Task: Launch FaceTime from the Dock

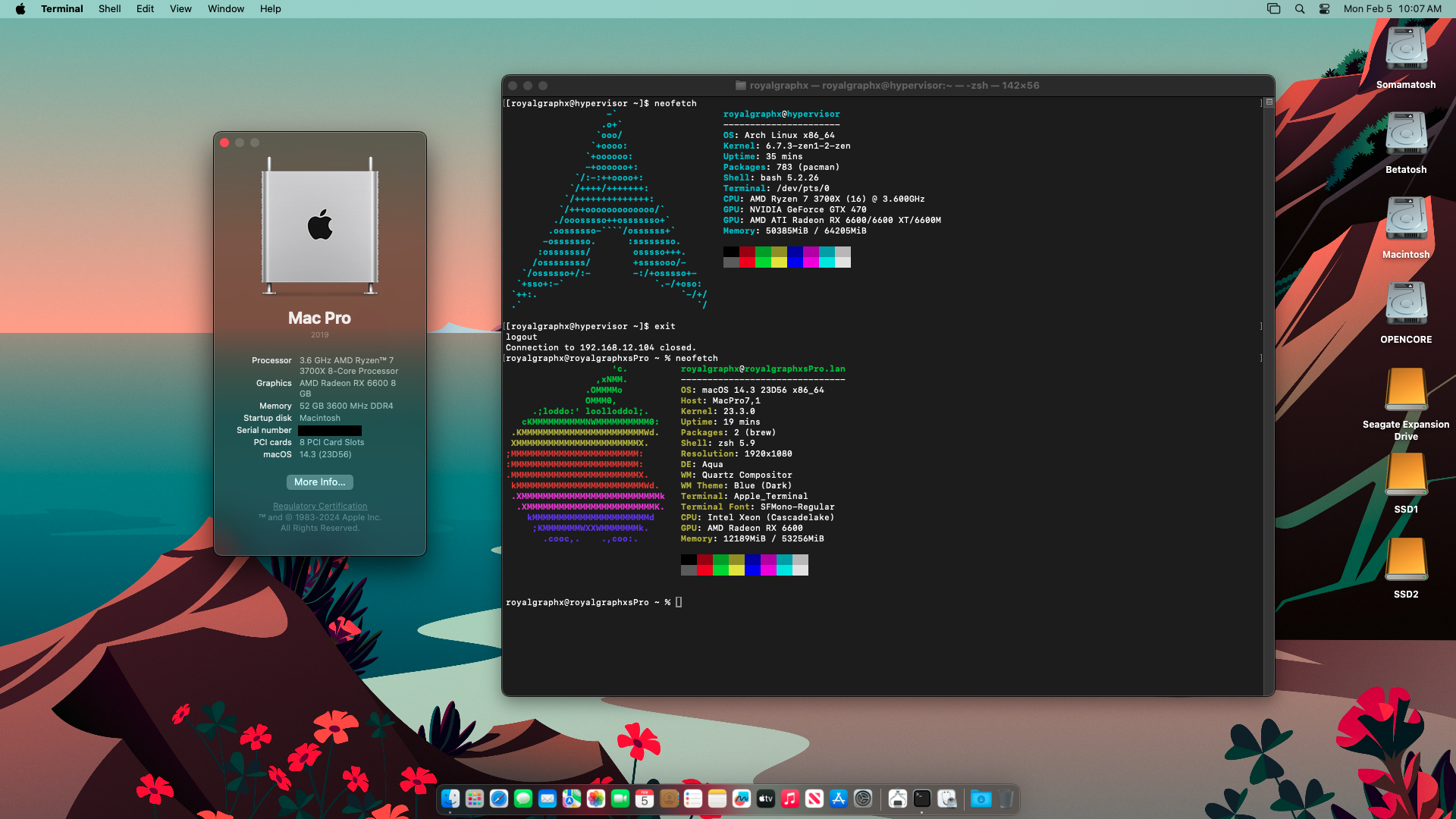Action: [620, 799]
